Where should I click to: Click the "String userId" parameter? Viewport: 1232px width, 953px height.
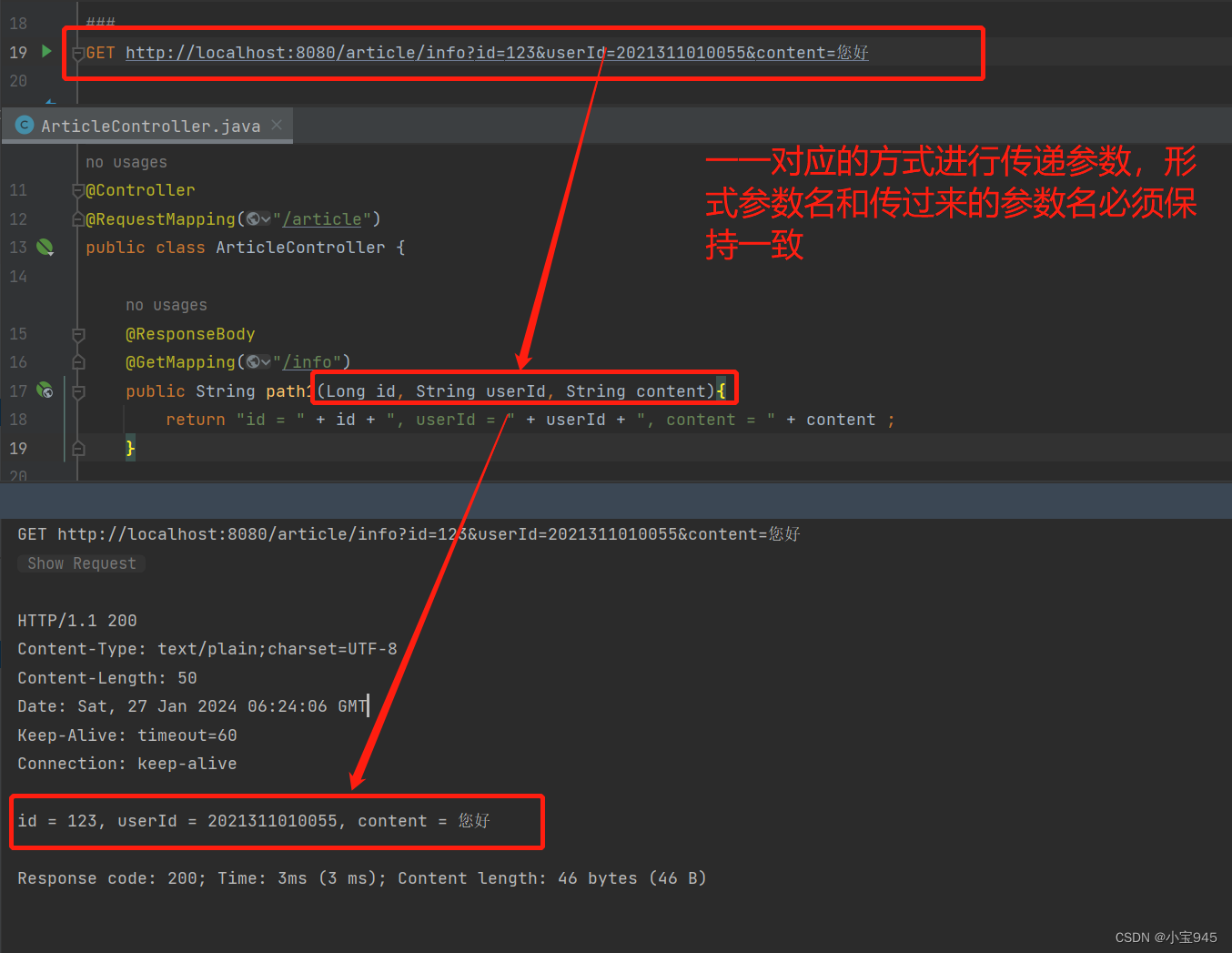tap(480, 391)
